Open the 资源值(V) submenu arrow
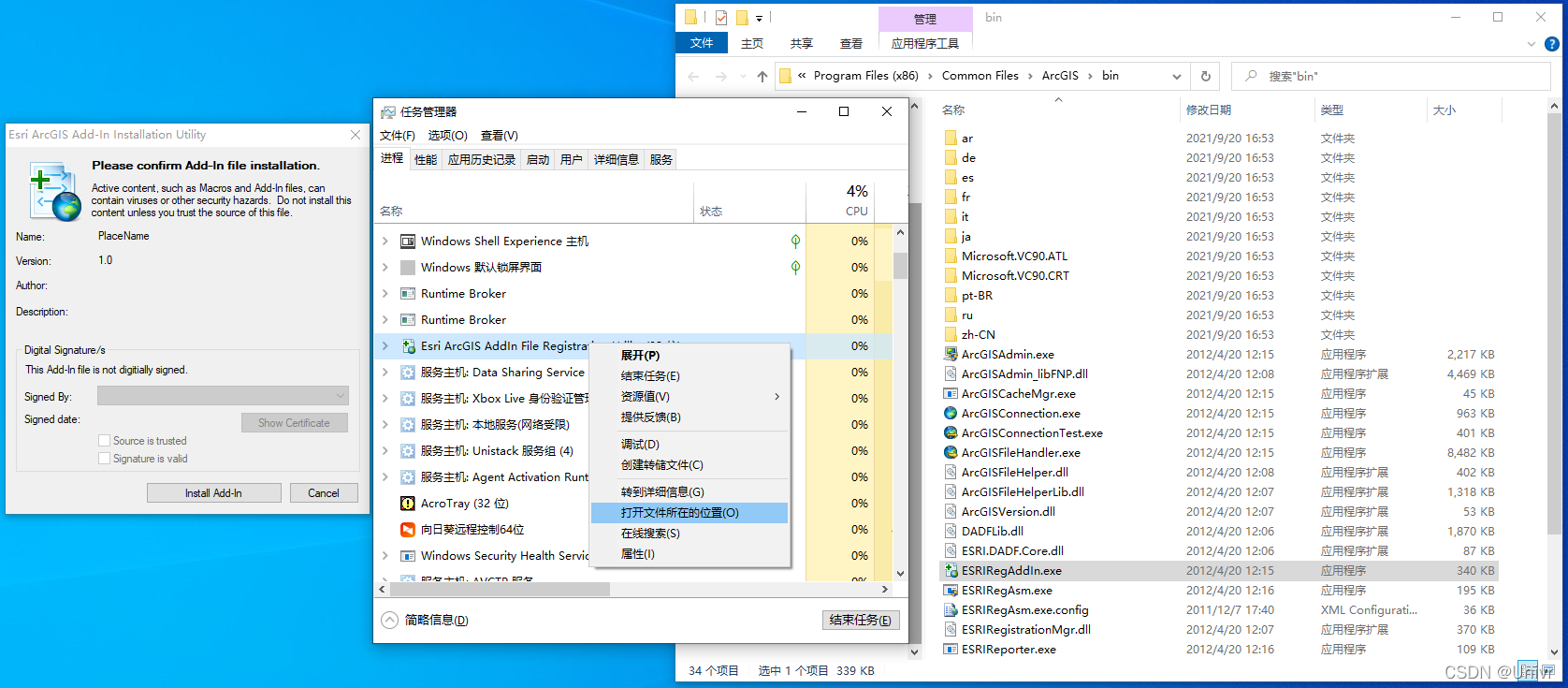 coord(777,396)
